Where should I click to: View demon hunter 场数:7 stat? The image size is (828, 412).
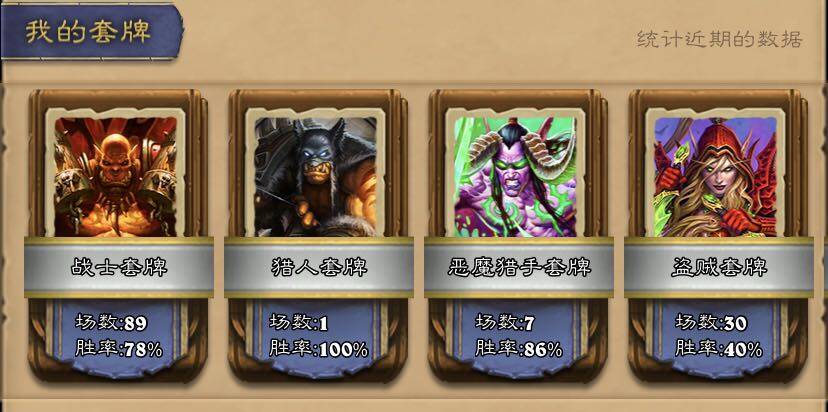tap(505, 323)
